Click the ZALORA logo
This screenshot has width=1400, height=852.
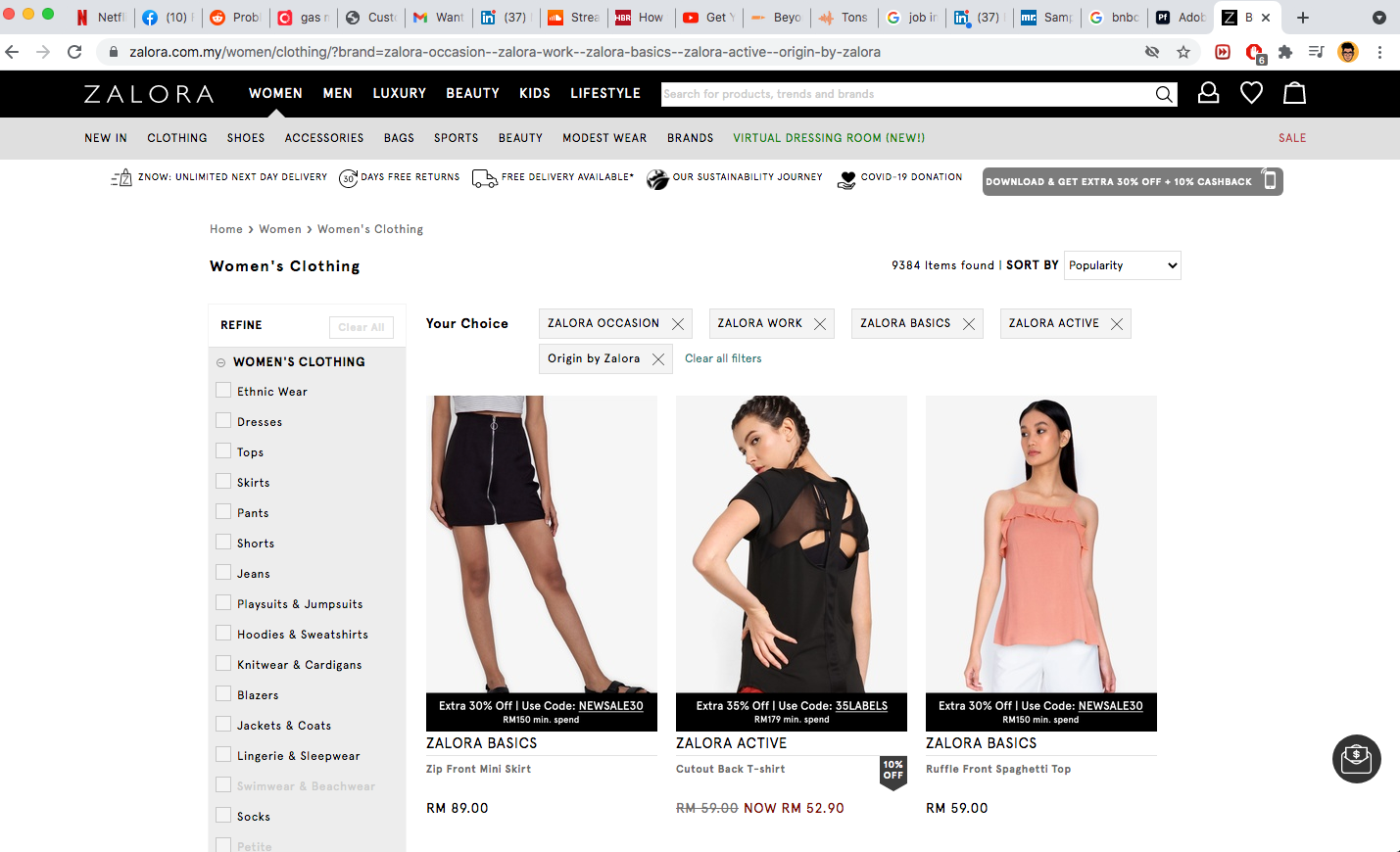pos(149,94)
